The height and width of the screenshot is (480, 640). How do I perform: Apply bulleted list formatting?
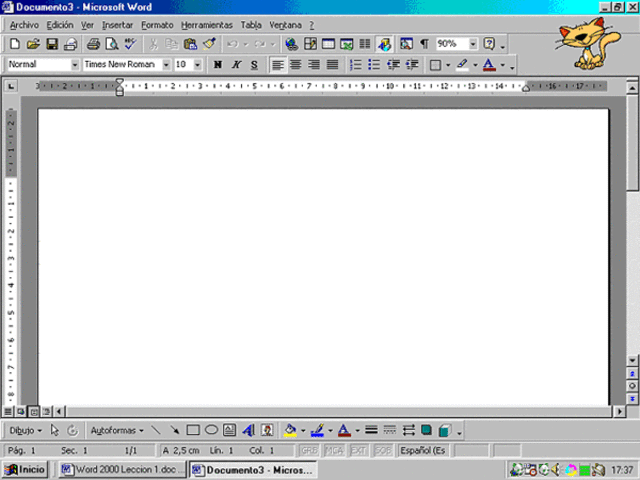374,64
